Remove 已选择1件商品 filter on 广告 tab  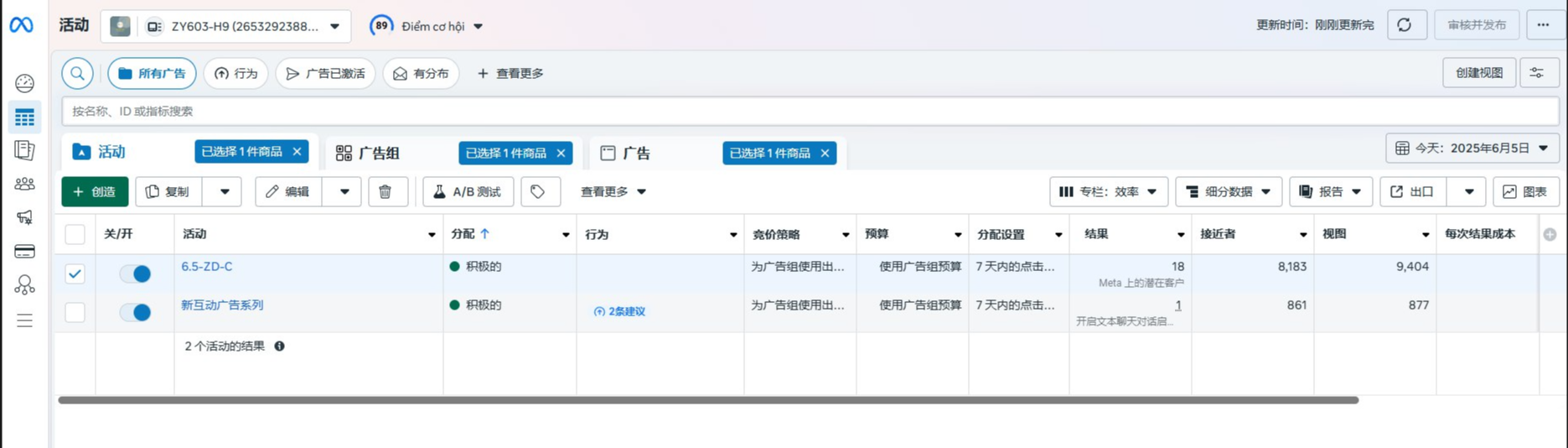(x=825, y=153)
